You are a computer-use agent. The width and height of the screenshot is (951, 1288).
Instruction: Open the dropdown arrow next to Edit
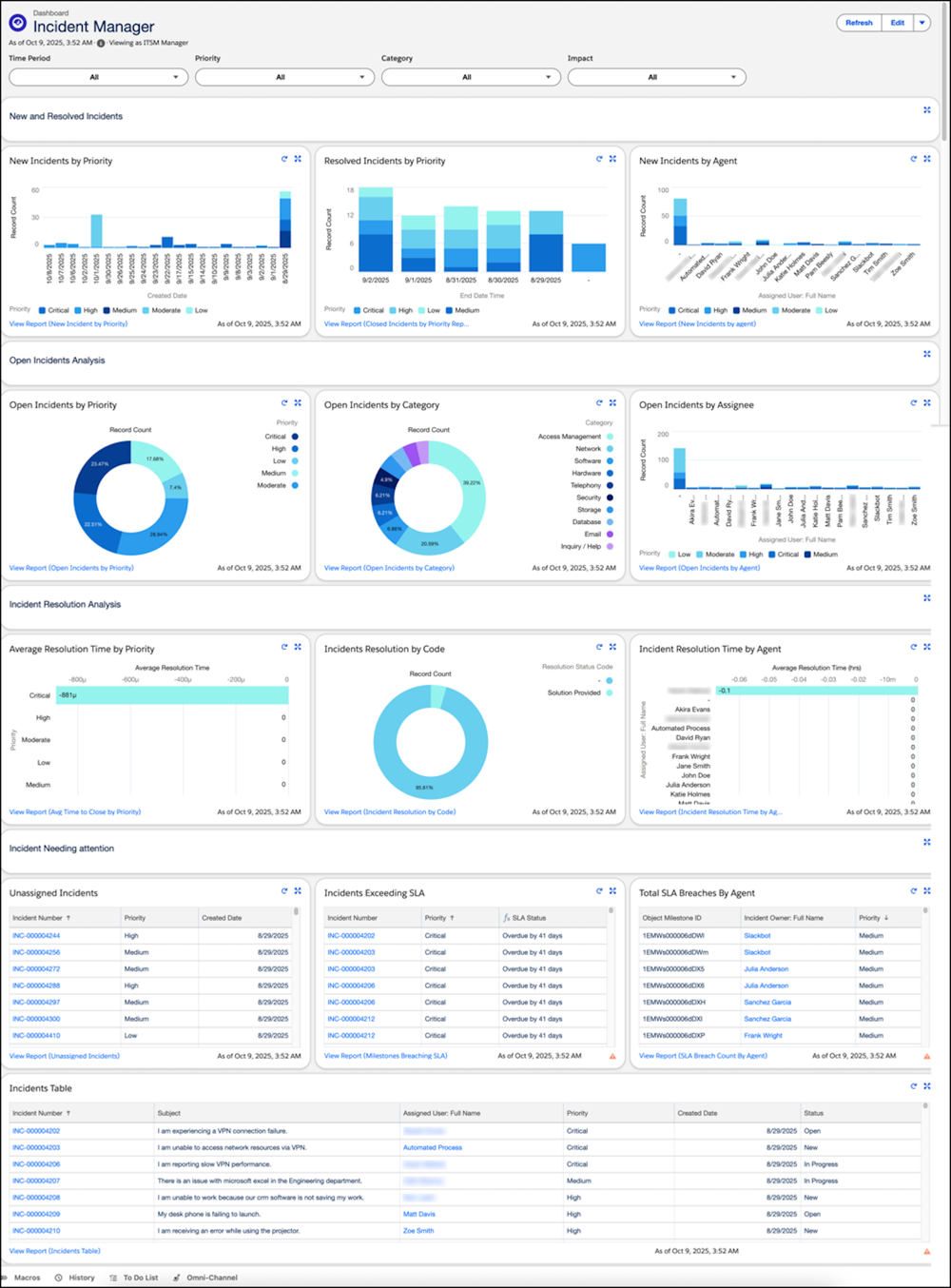pyautogui.click(x=922, y=23)
